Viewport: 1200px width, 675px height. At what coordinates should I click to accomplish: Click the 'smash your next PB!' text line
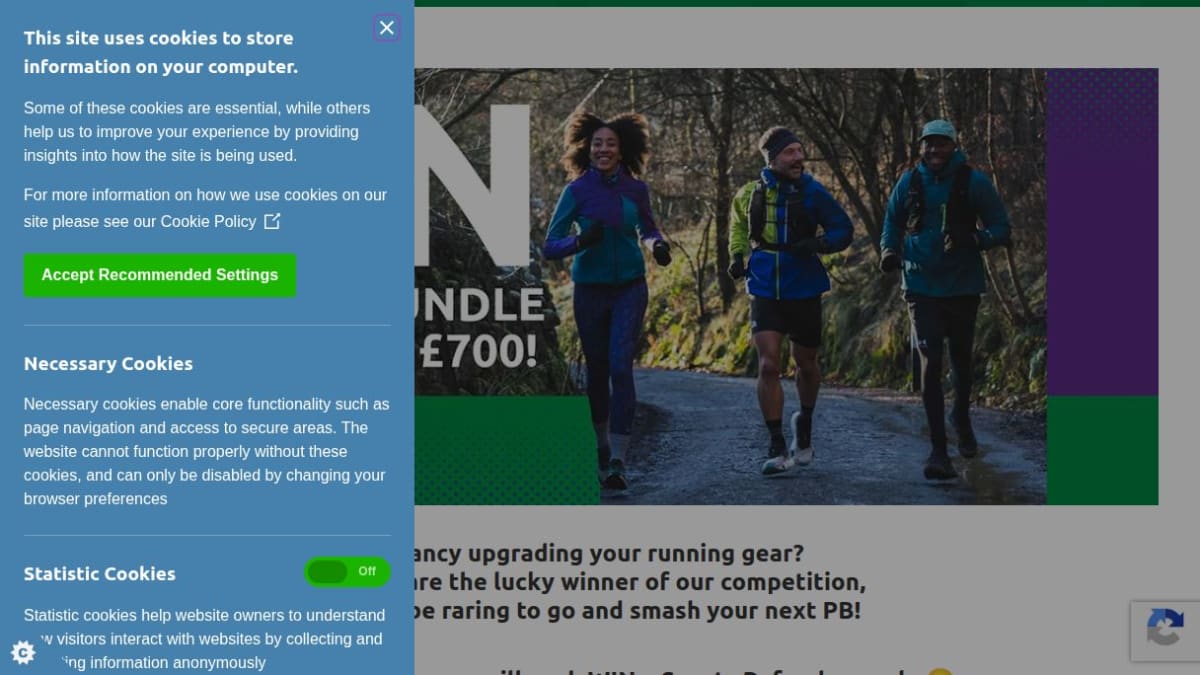(636, 610)
